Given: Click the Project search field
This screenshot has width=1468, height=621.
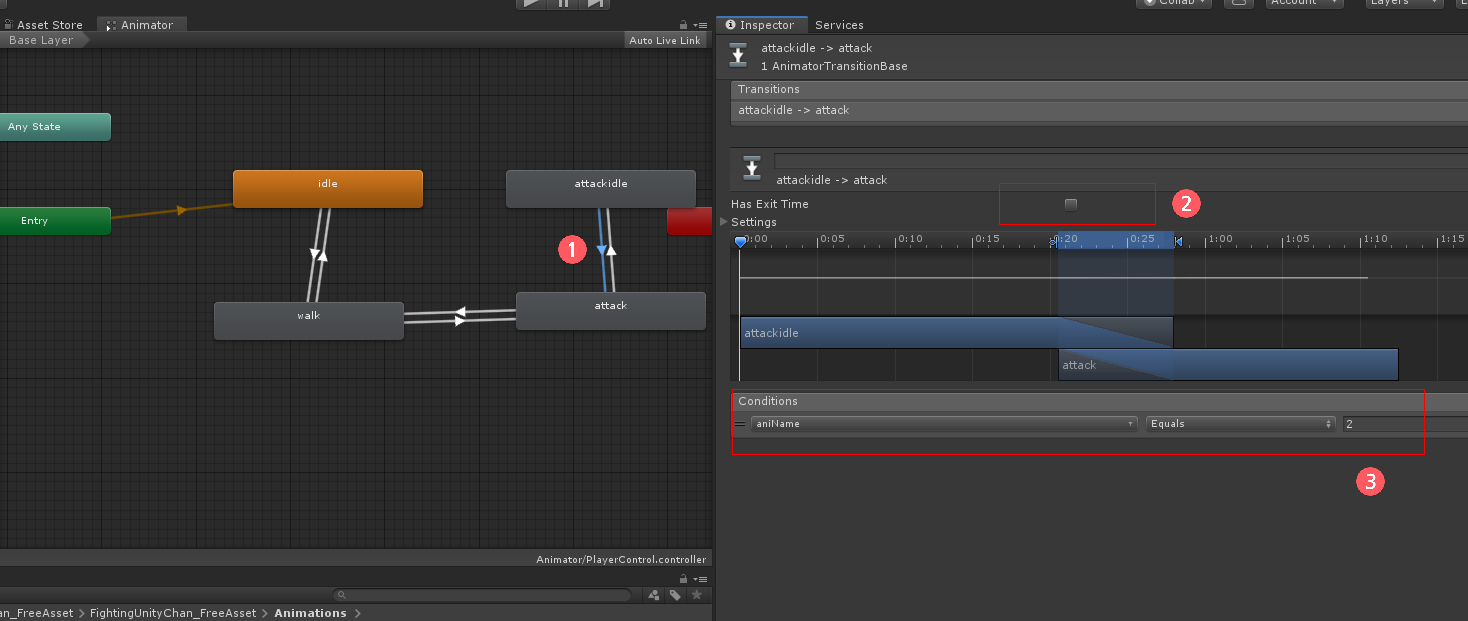Looking at the screenshot, I should click(482, 595).
